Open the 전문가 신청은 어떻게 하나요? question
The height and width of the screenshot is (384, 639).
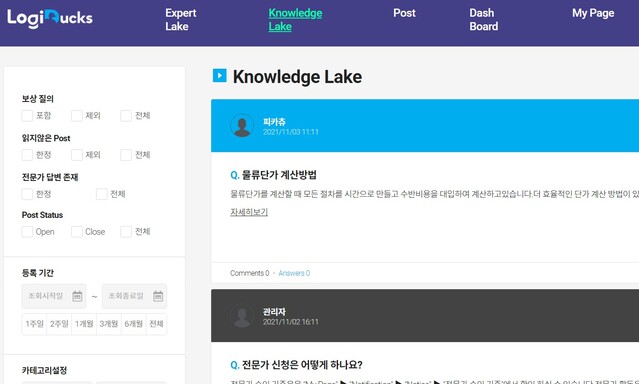pyautogui.click(x=302, y=364)
